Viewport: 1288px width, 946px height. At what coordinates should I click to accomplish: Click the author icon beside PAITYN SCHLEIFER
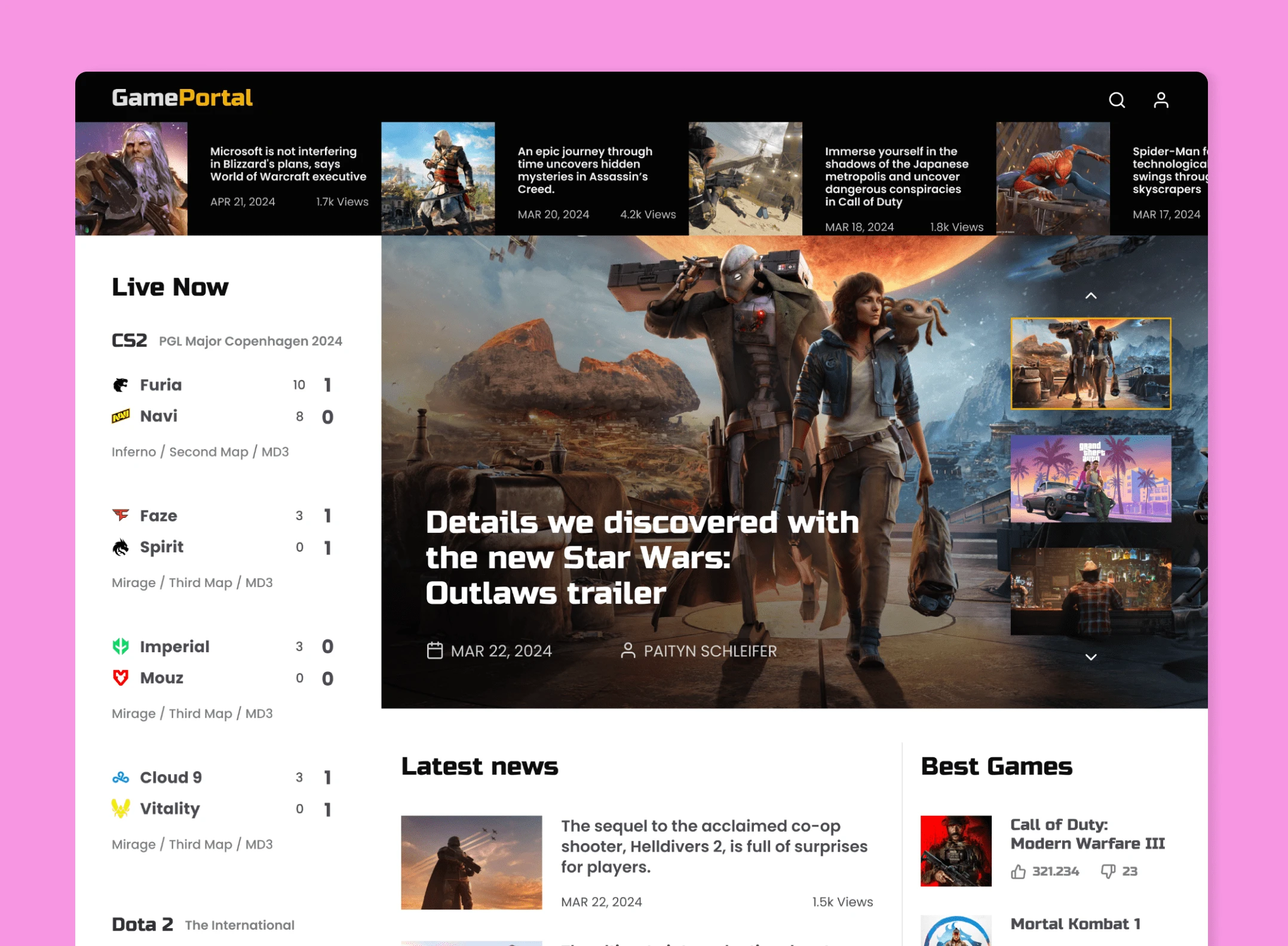click(x=628, y=650)
